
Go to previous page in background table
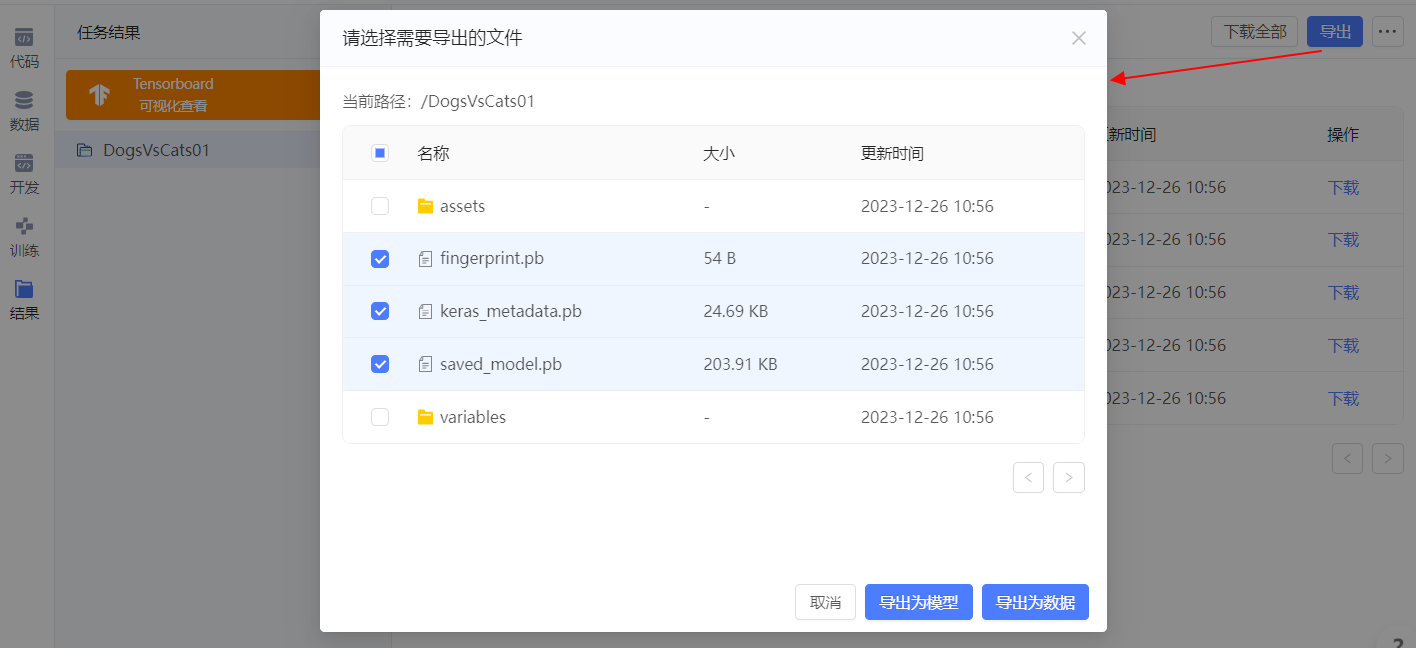[1348, 458]
